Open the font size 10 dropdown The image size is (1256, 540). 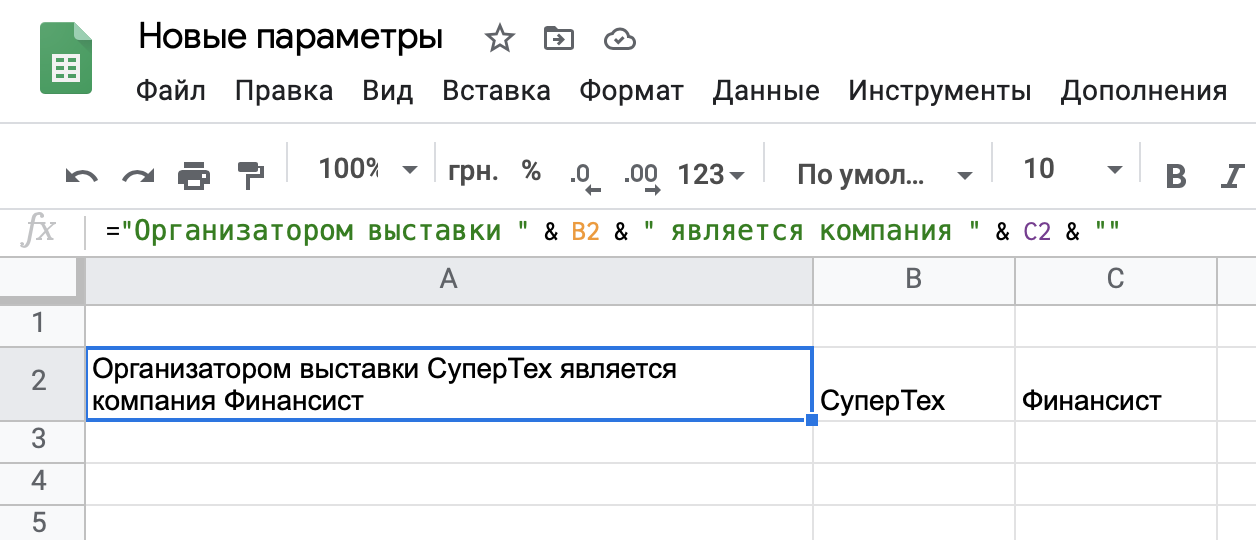tap(1073, 170)
